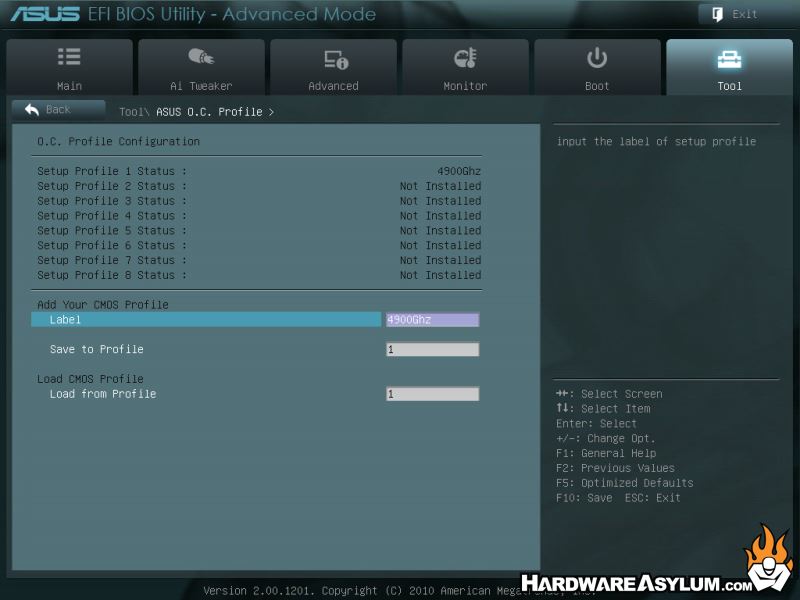
Task: Click ASUS O.C. Profile breadcrumb
Action: (209, 112)
